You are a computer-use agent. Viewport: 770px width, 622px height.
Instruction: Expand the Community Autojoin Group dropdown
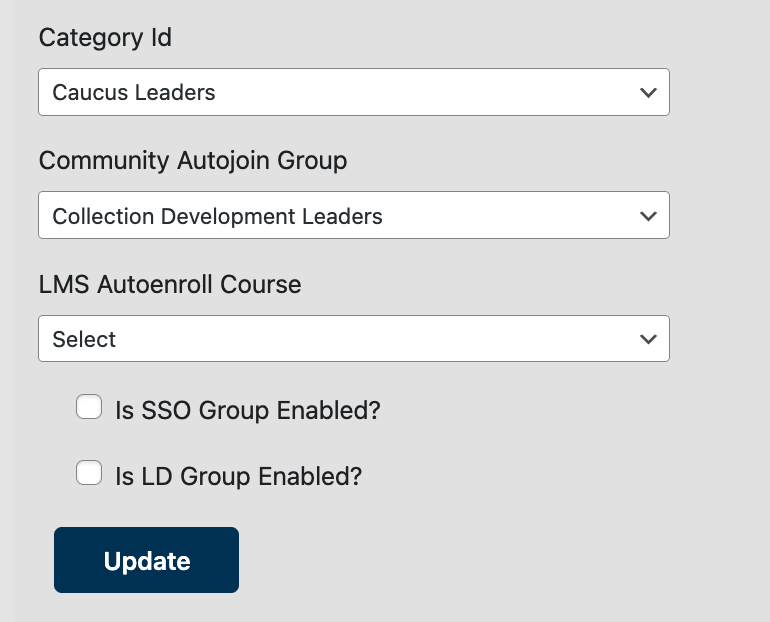coord(353,215)
